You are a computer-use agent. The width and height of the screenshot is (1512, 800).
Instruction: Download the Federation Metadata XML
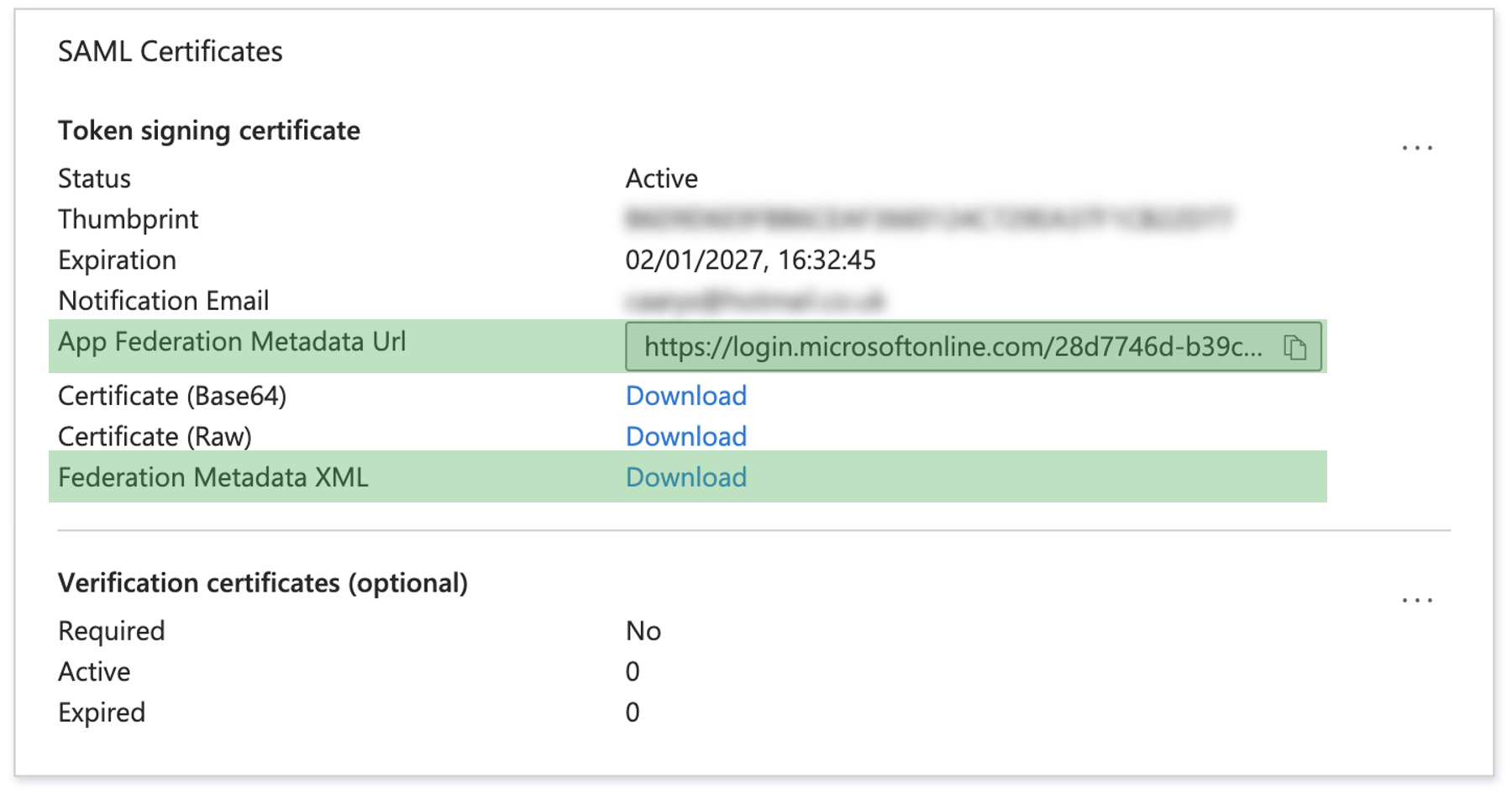coord(685,477)
